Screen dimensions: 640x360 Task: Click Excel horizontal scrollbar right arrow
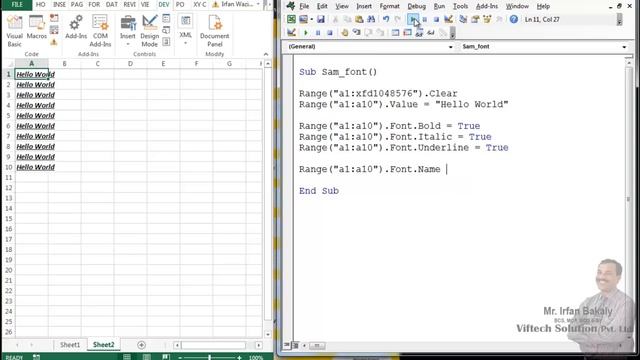259,345
